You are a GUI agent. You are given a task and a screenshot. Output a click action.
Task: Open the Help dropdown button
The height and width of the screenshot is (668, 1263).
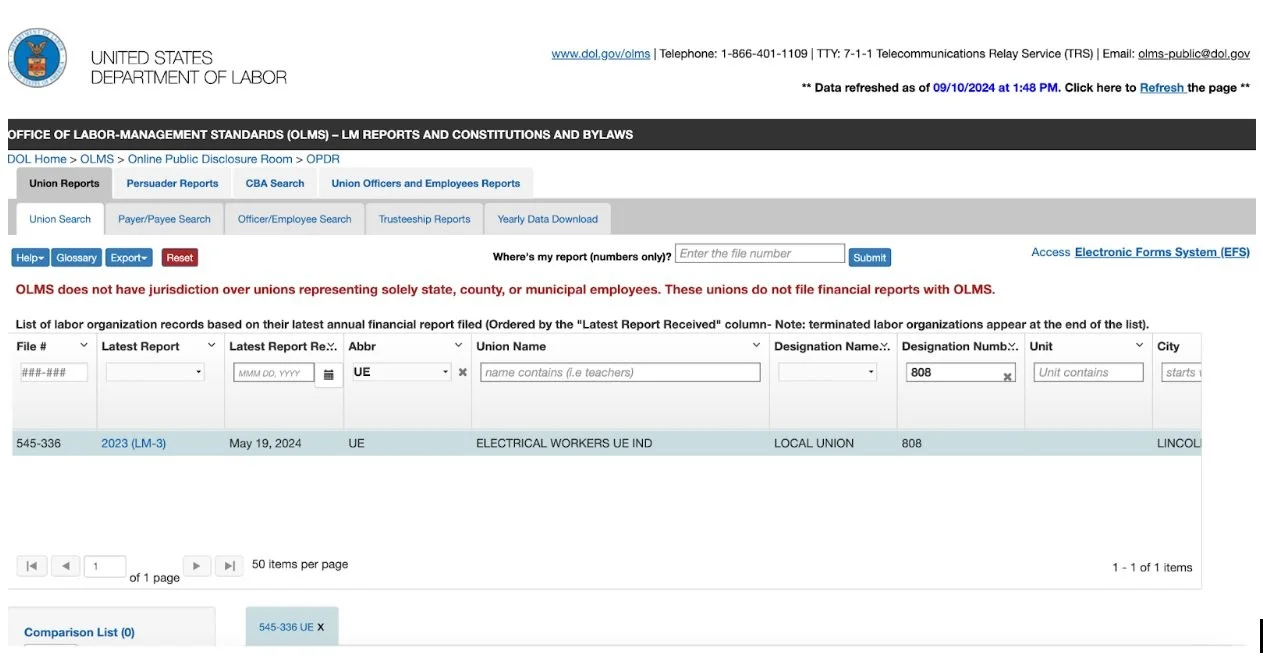point(30,258)
